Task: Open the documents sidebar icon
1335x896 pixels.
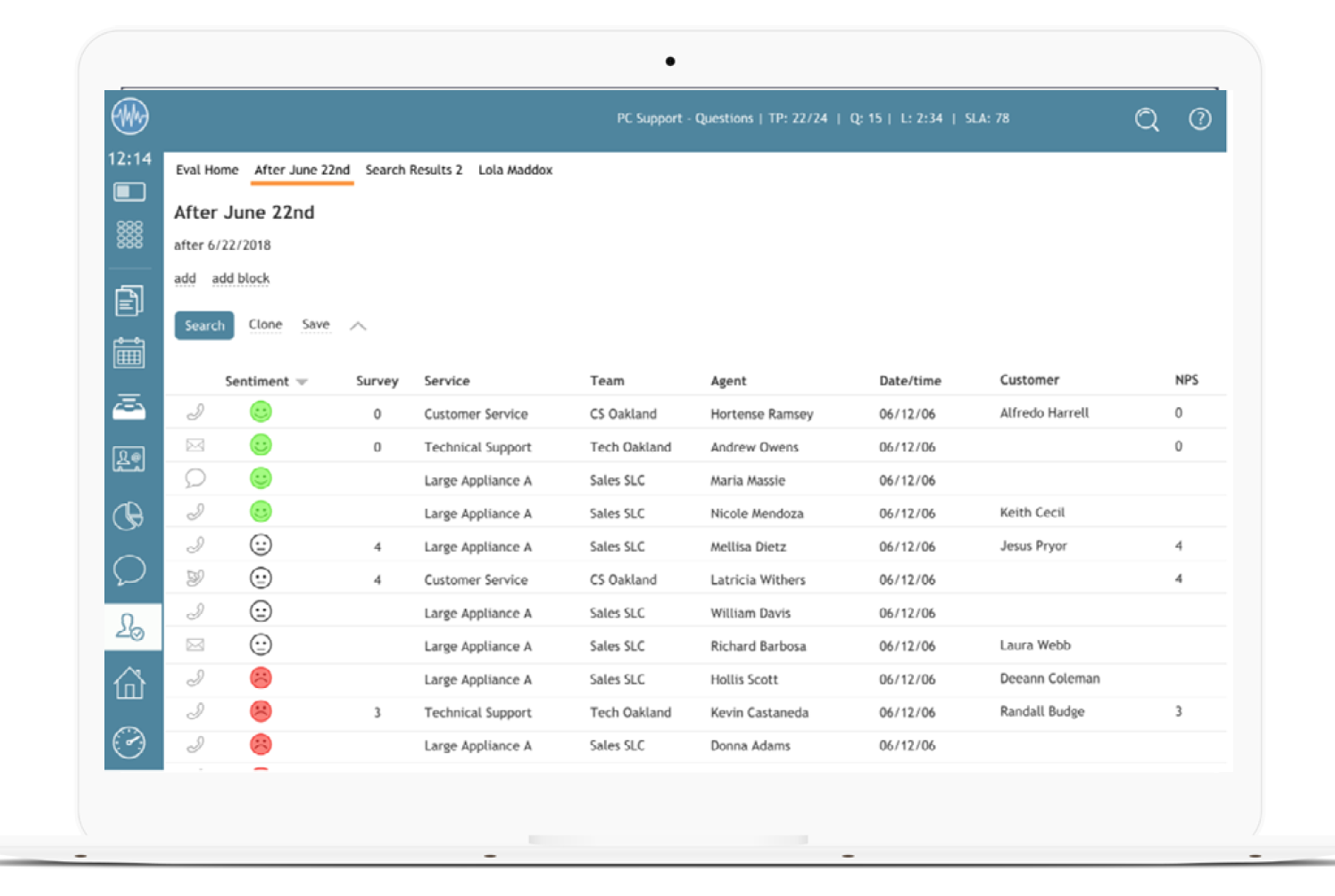Action: [129, 301]
